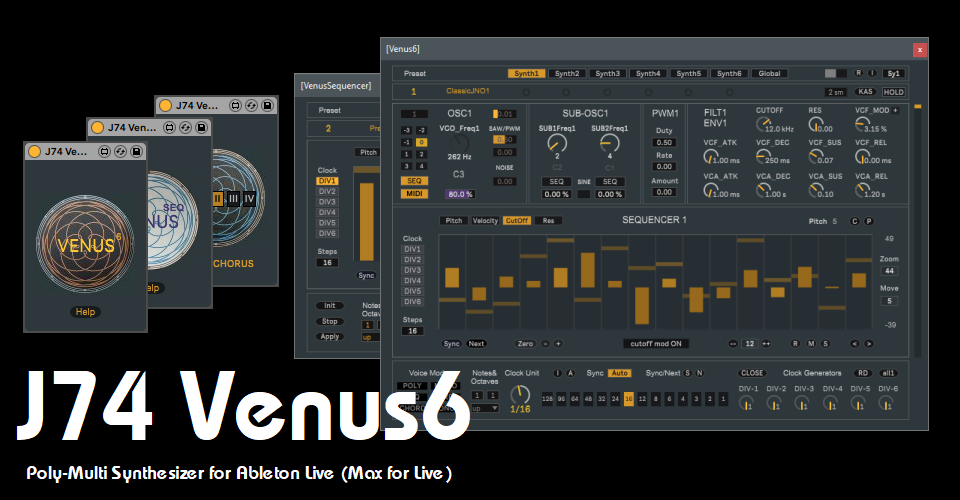Click the C icon beside Pitch 5
This screenshot has width=960, height=500.
[x=855, y=222]
